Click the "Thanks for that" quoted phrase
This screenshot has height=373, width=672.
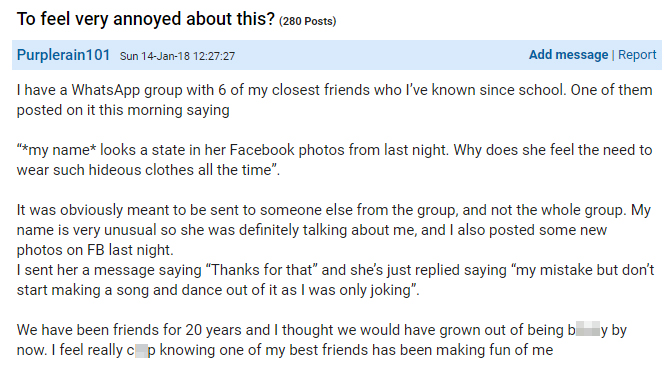pos(261,270)
